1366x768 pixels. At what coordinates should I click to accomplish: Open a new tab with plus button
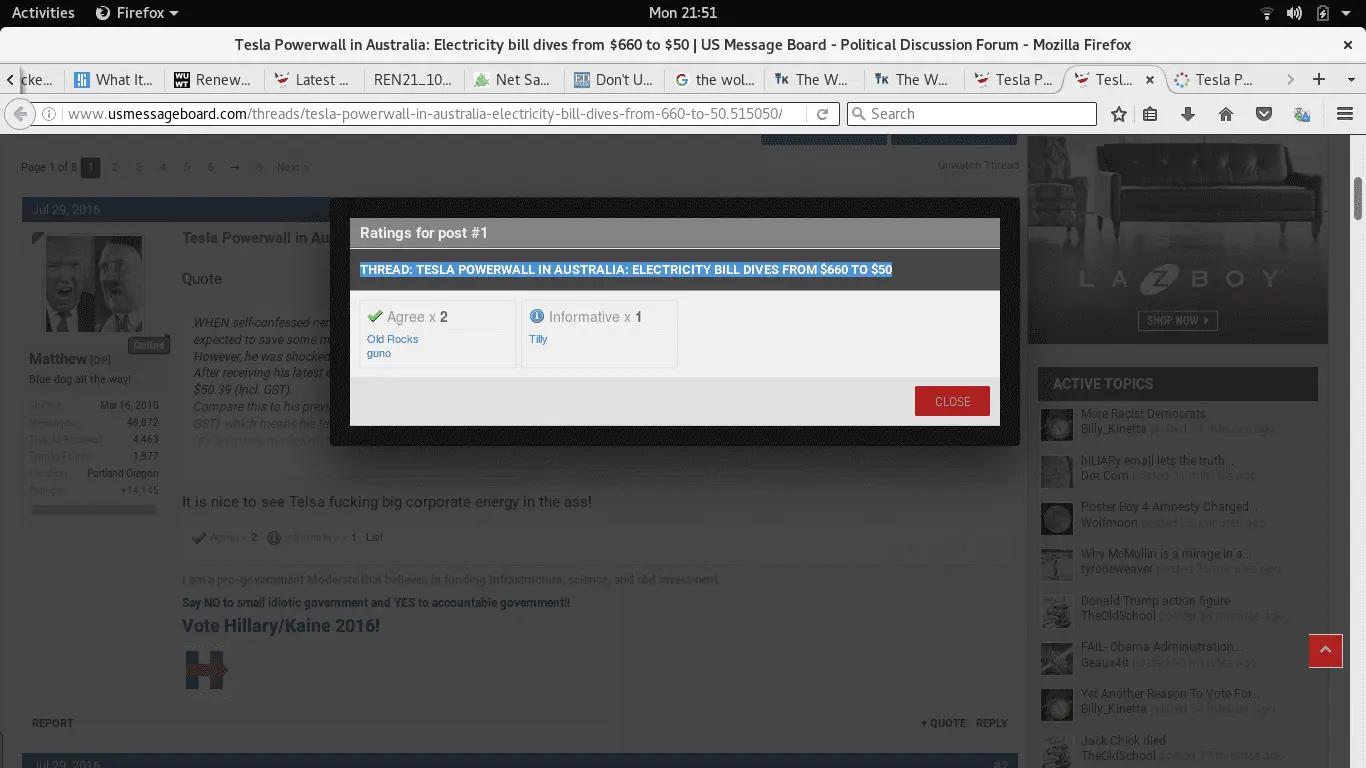[1319, 79]
